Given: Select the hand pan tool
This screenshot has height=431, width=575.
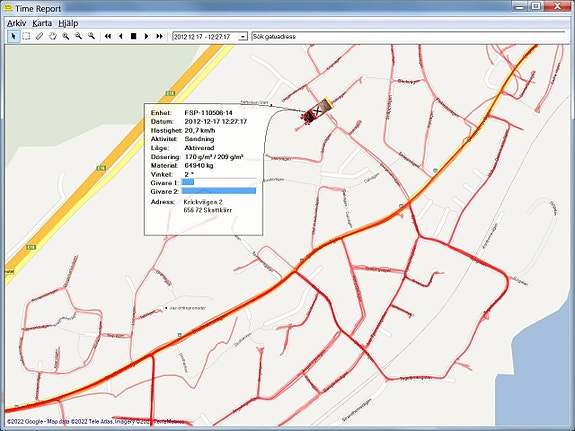Looking at the screenshot, I should pyautogui.click(x=52, y=36).
